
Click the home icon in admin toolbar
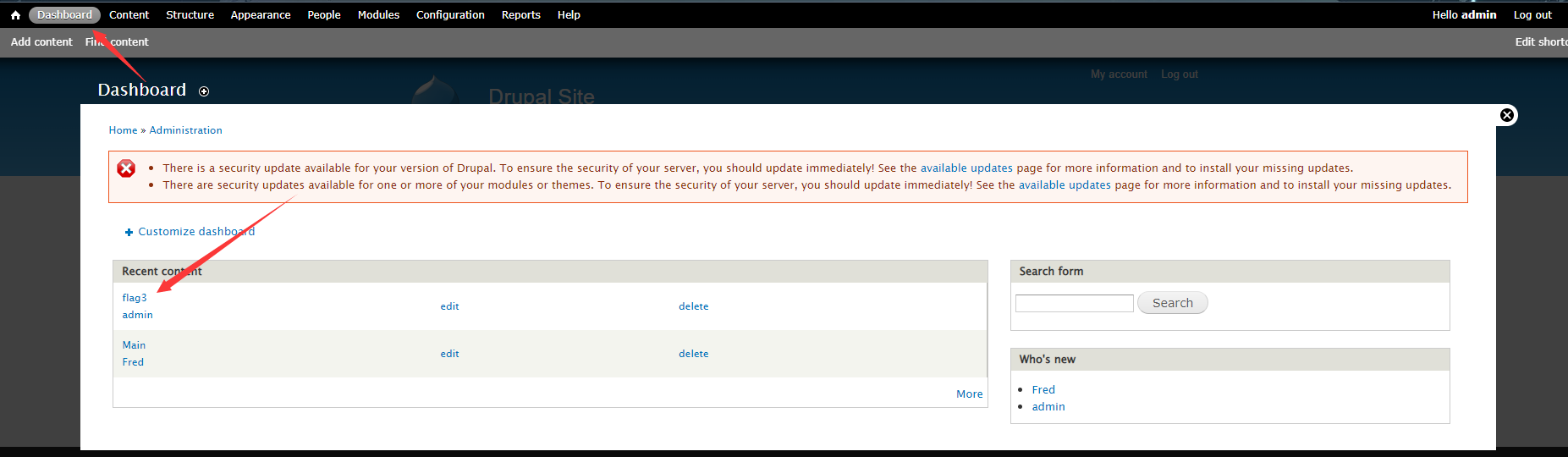[x=15, y=15]
